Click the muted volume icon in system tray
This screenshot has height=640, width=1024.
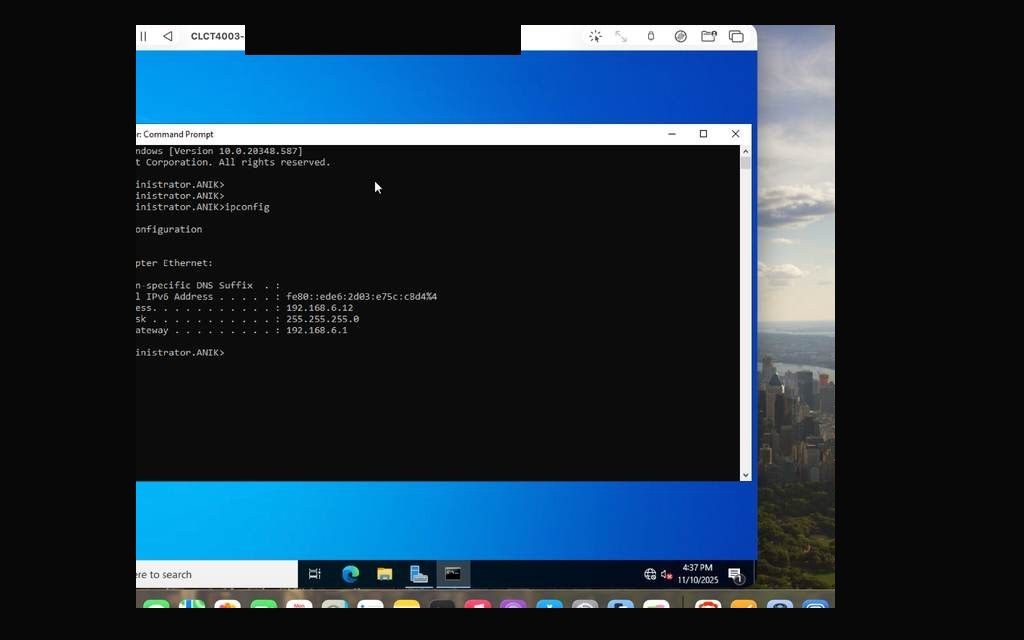tap(666, 574)
